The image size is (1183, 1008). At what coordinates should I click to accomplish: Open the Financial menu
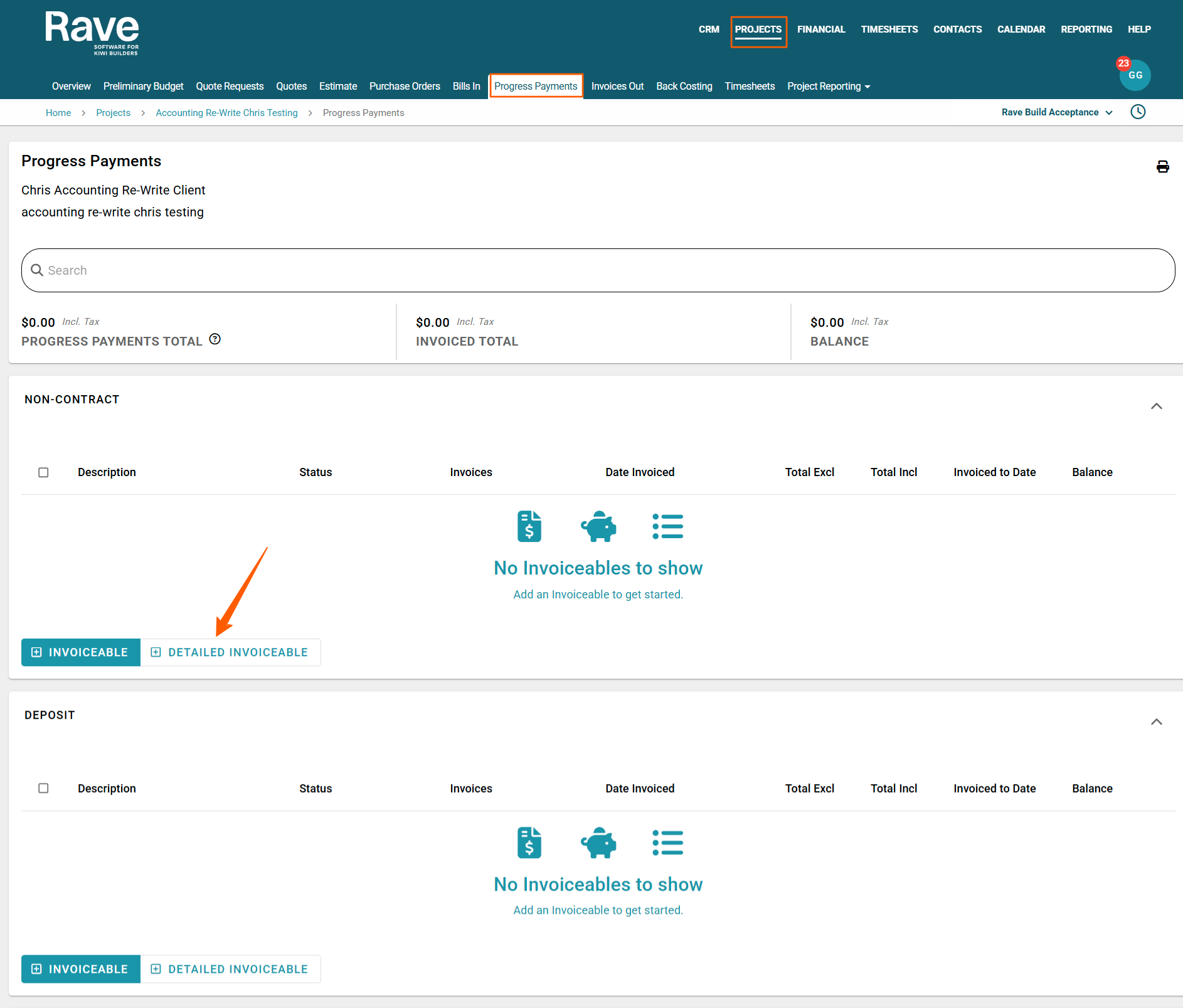pos(820,29)
